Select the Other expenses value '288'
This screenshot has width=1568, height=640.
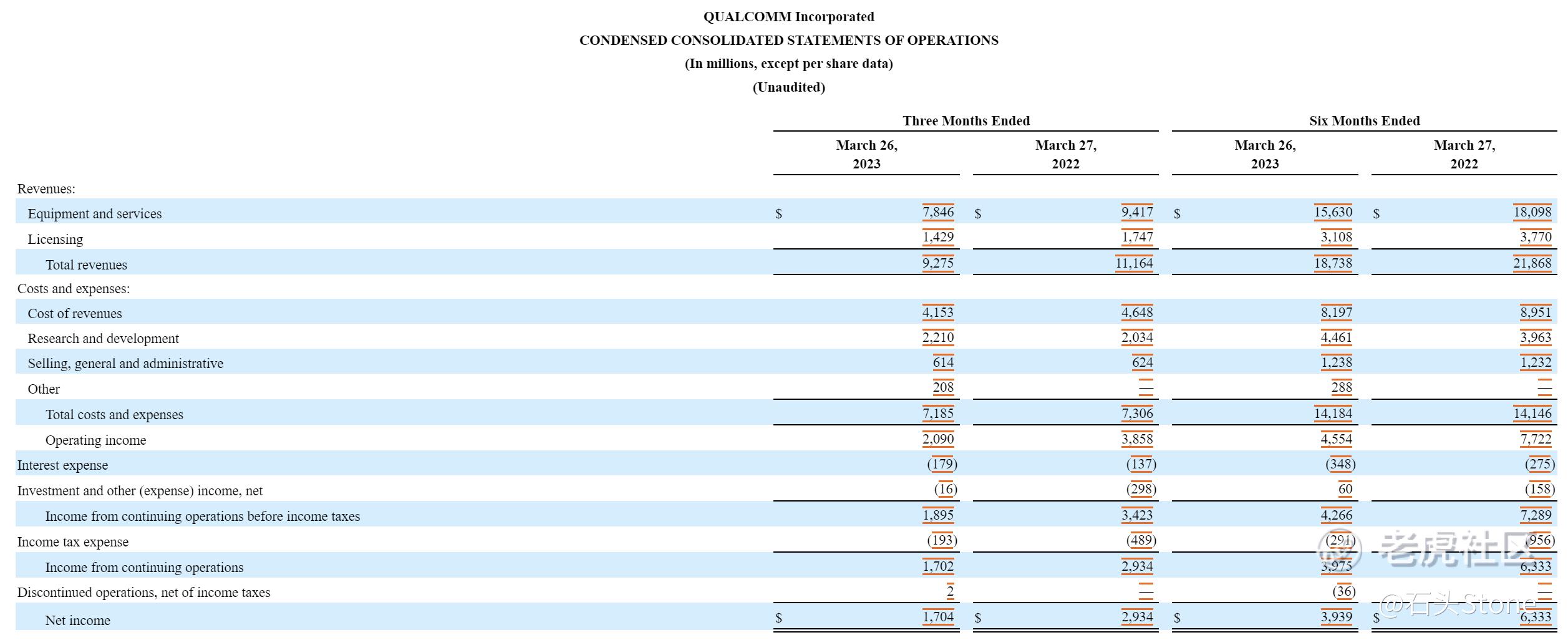tap(1342, 387)
